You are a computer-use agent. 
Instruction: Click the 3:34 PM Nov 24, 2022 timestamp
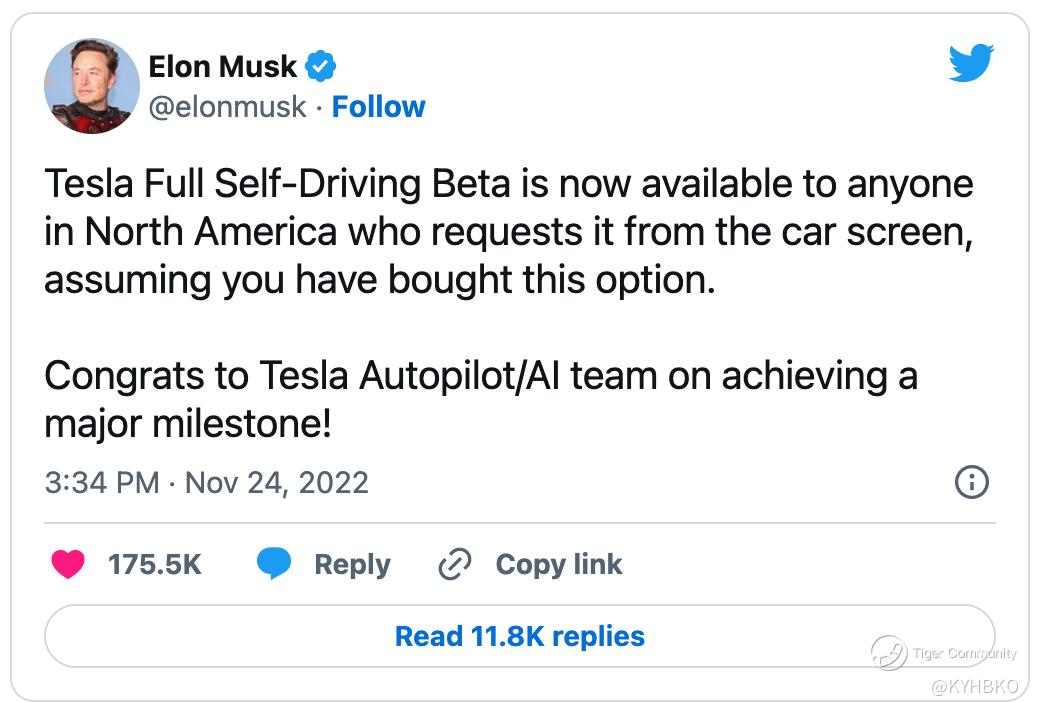click(x=207, y=483)
